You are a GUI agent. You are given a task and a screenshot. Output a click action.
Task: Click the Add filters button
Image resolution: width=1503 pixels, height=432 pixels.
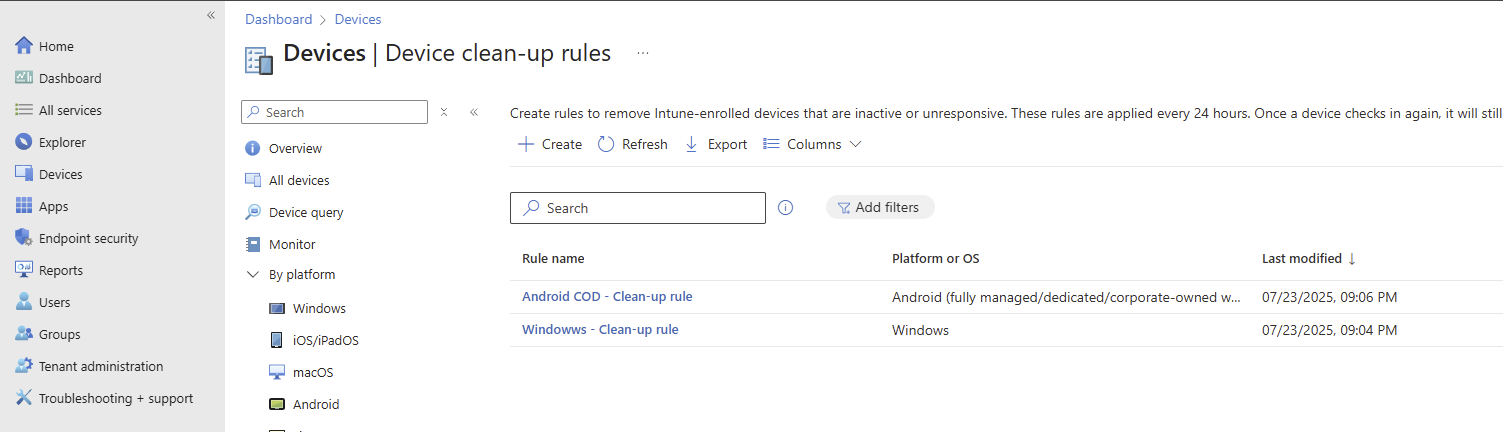coord(880,207)
